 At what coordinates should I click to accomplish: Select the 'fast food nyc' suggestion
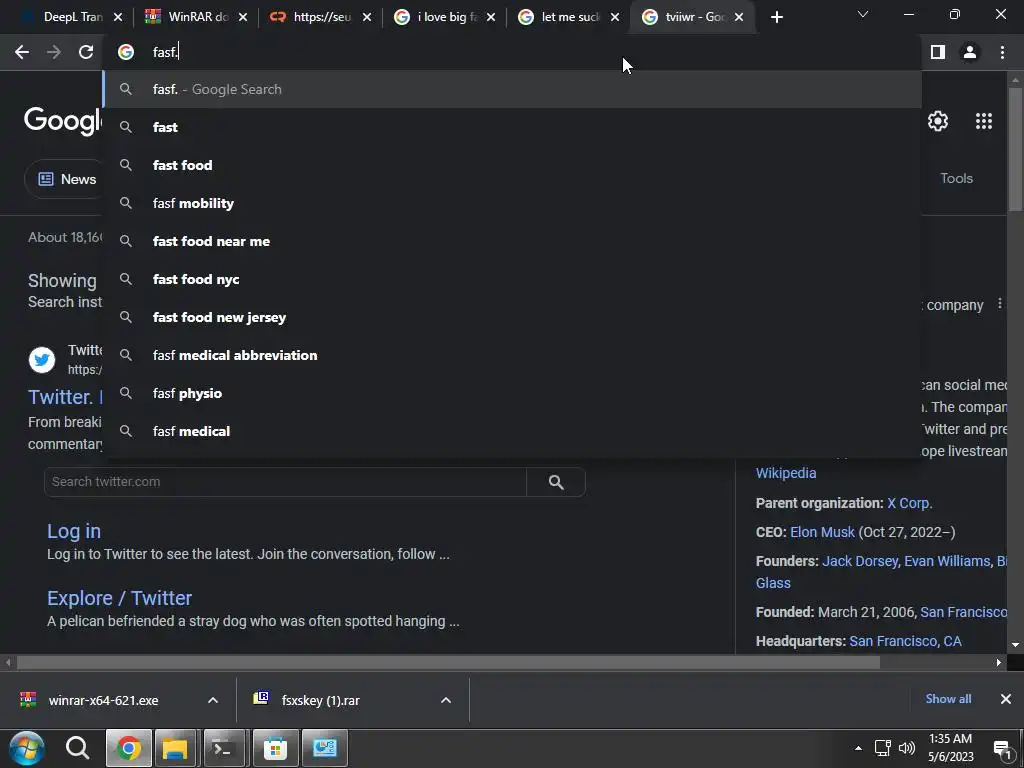512,279
